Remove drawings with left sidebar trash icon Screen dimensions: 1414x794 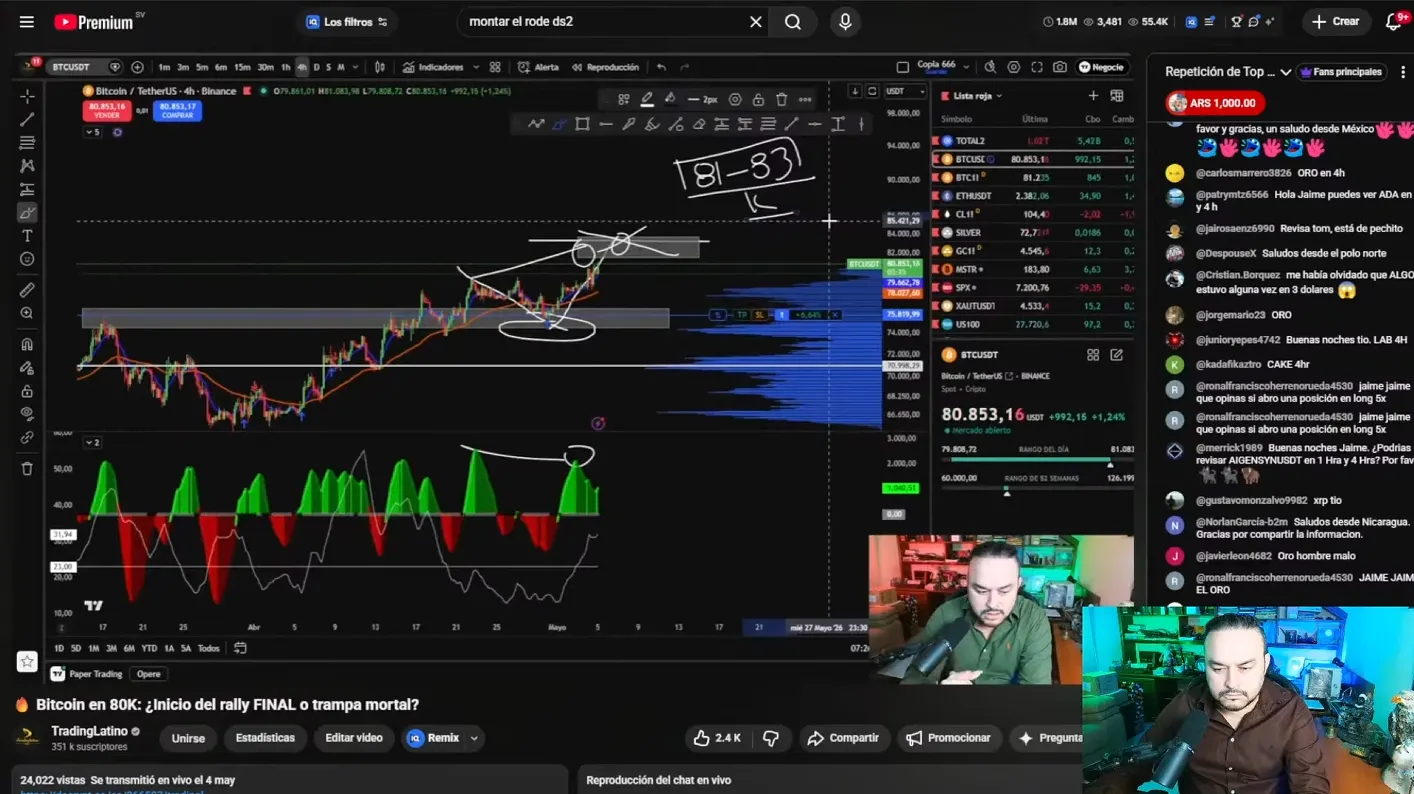click(x=27, y=468)
